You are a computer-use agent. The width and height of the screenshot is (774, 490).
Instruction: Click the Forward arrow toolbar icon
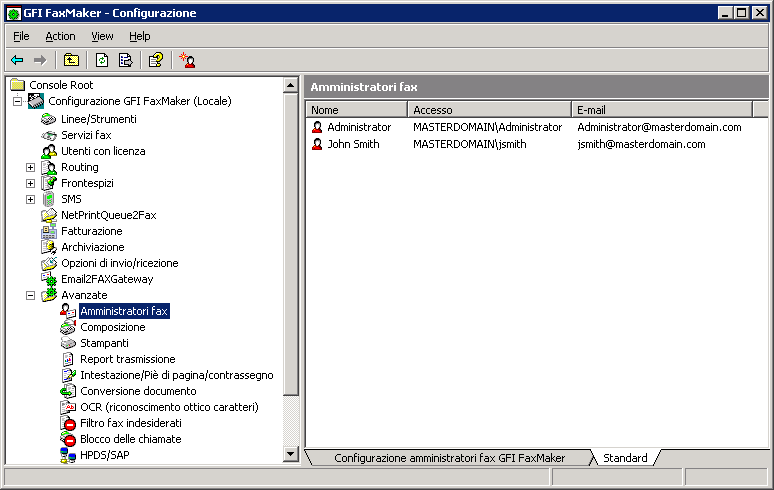(40, 60)
